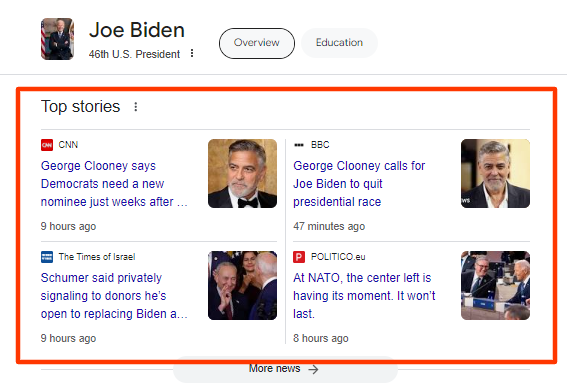Click the POLITICO.eu red P icon
The height and width of the screenshot is (386, 567).
(x=299, y=257)
